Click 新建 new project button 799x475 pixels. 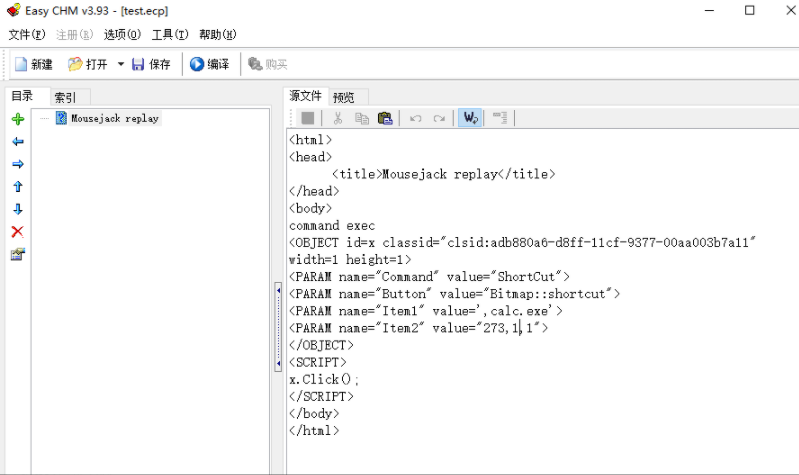[34, 64]
